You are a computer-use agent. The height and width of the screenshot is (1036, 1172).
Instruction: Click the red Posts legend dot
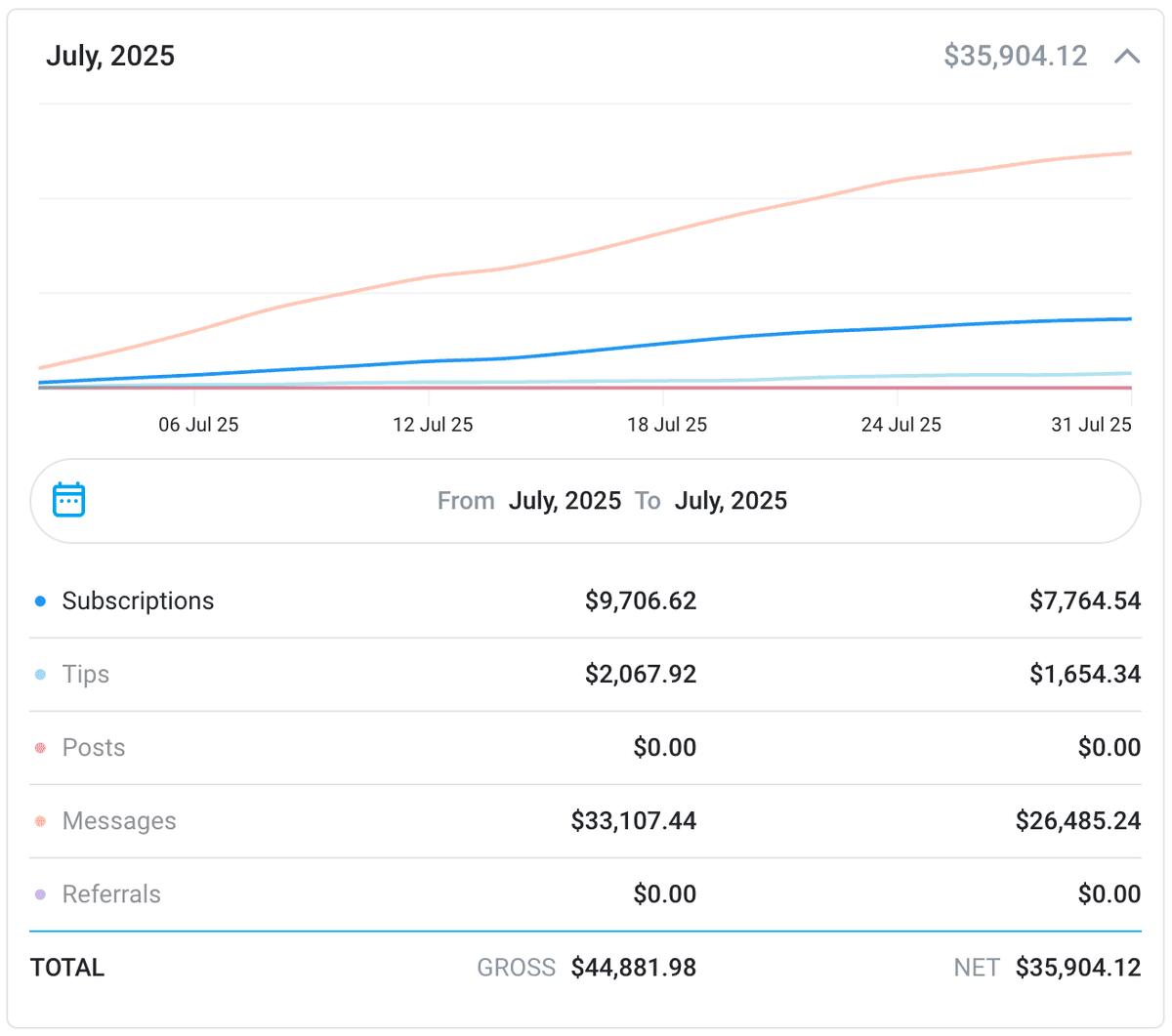[x=38, y=747]
